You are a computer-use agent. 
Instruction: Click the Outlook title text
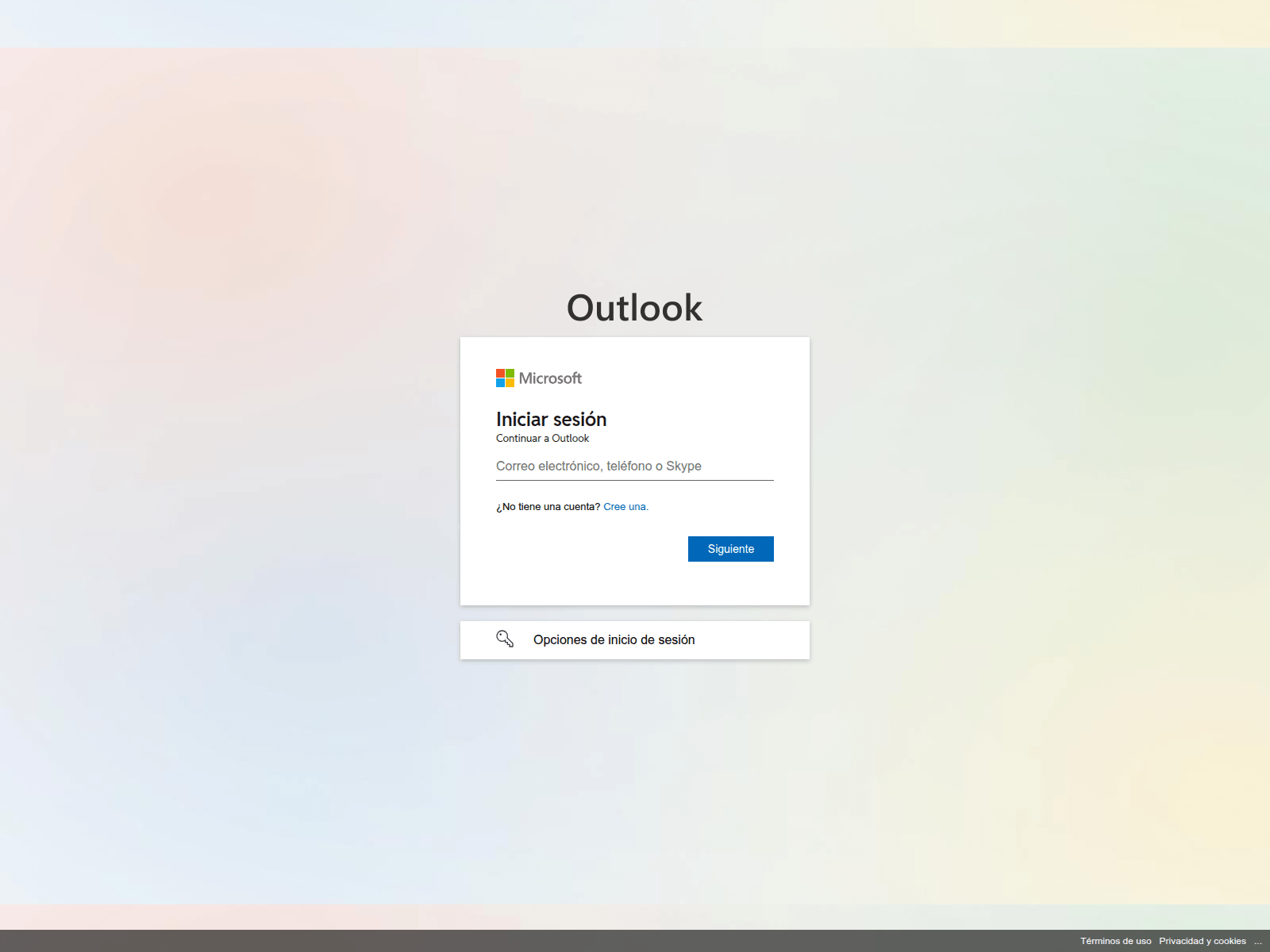[635, 308]
